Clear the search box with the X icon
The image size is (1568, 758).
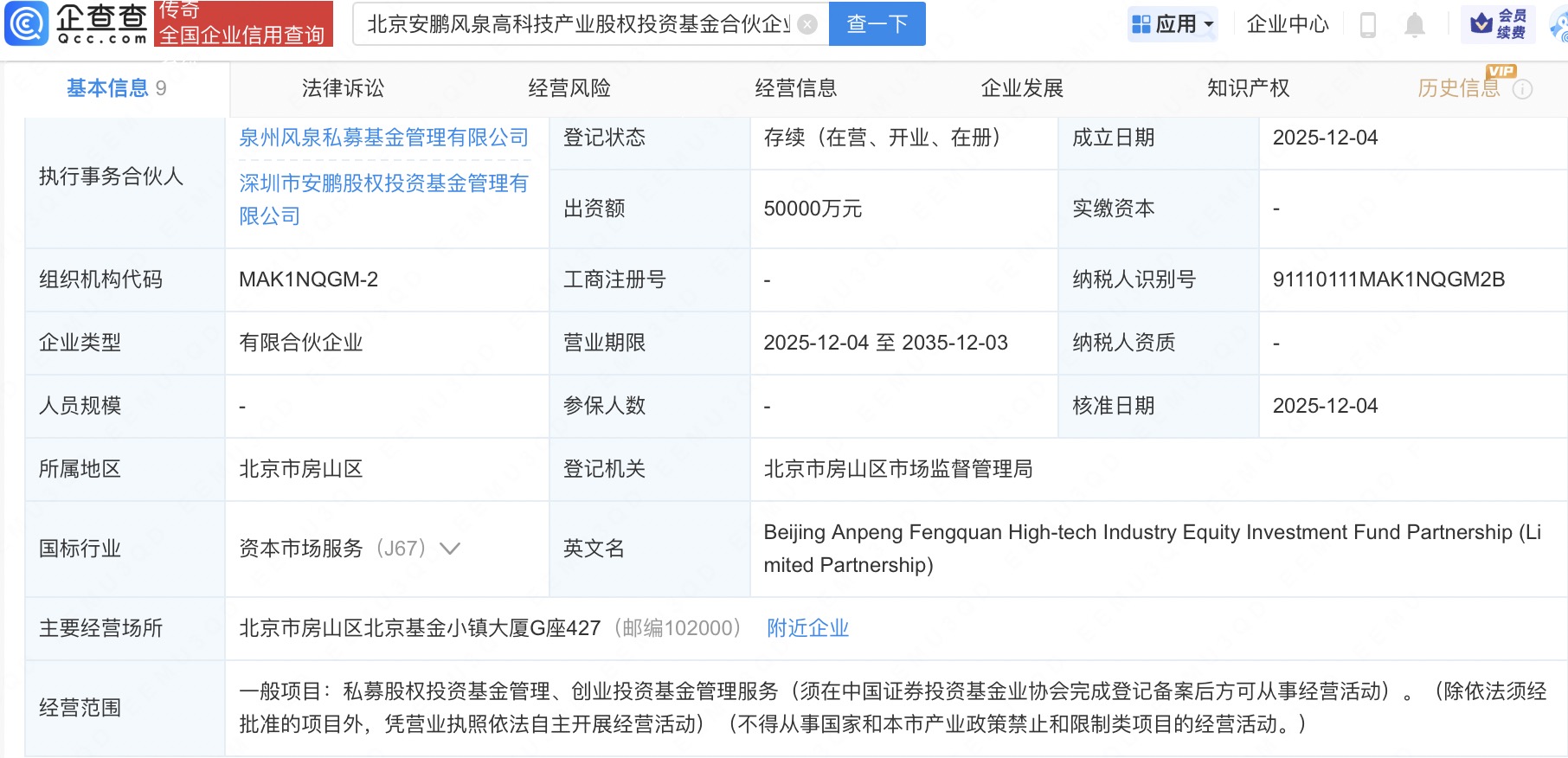click(806, 24)
